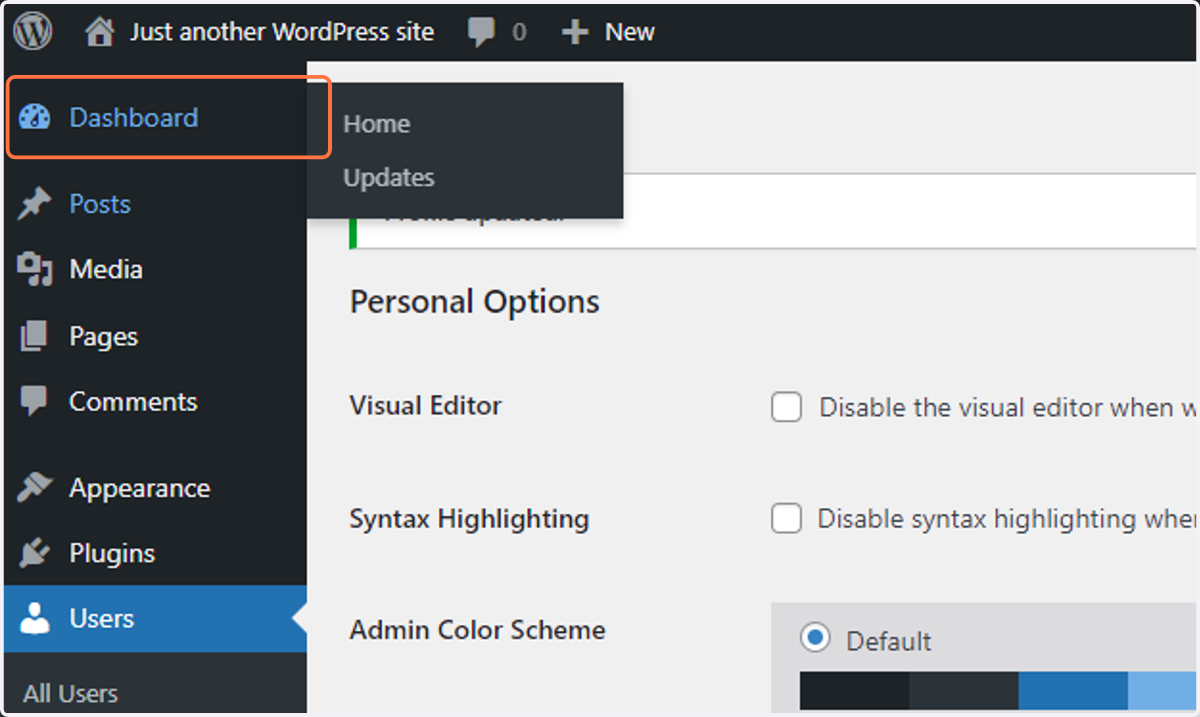1200x717 pixels.
Task: Click the dark gray Default scheme swatch
Action: 964,690
